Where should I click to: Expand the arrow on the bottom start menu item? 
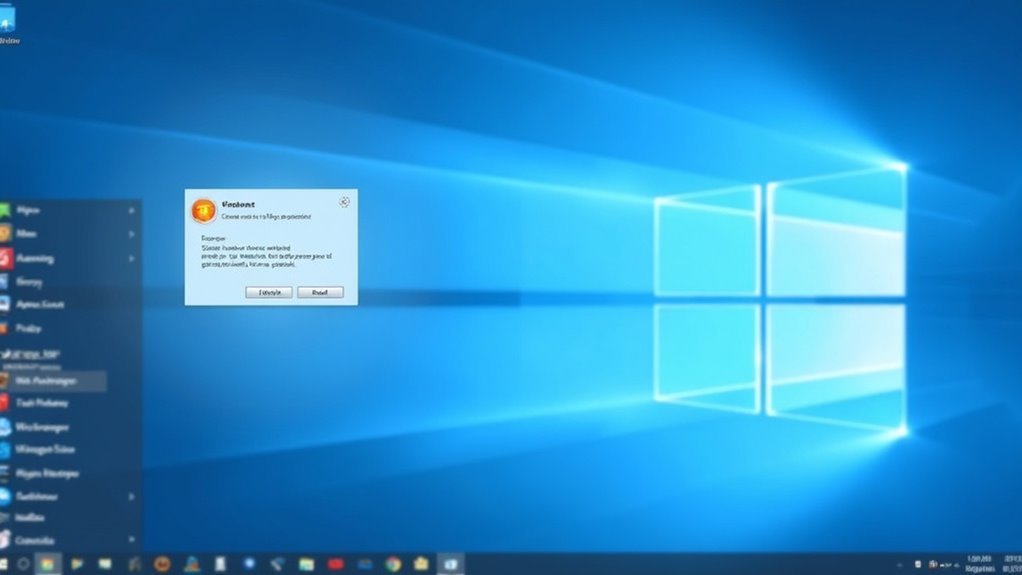(131, 540)
